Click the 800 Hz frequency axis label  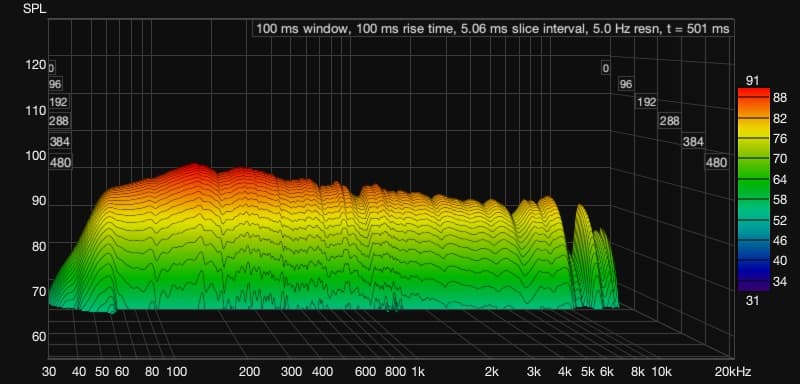pyautogui.click(x=396, y=371)
